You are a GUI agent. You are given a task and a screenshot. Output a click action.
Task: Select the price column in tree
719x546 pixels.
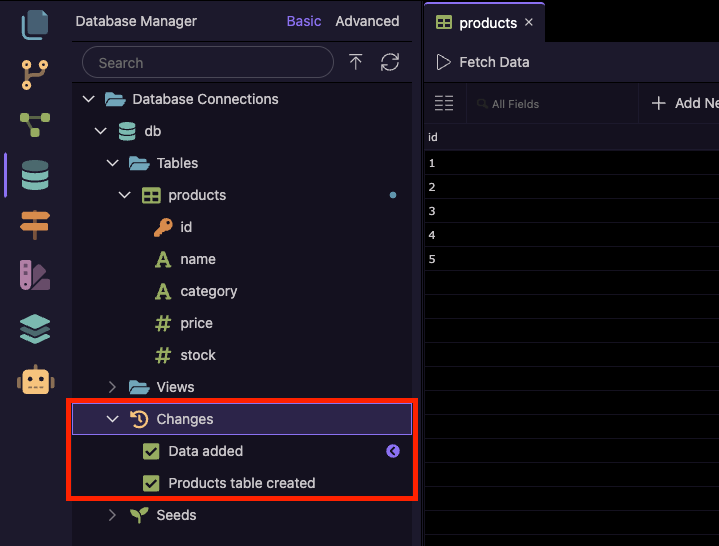pos(196,323)
